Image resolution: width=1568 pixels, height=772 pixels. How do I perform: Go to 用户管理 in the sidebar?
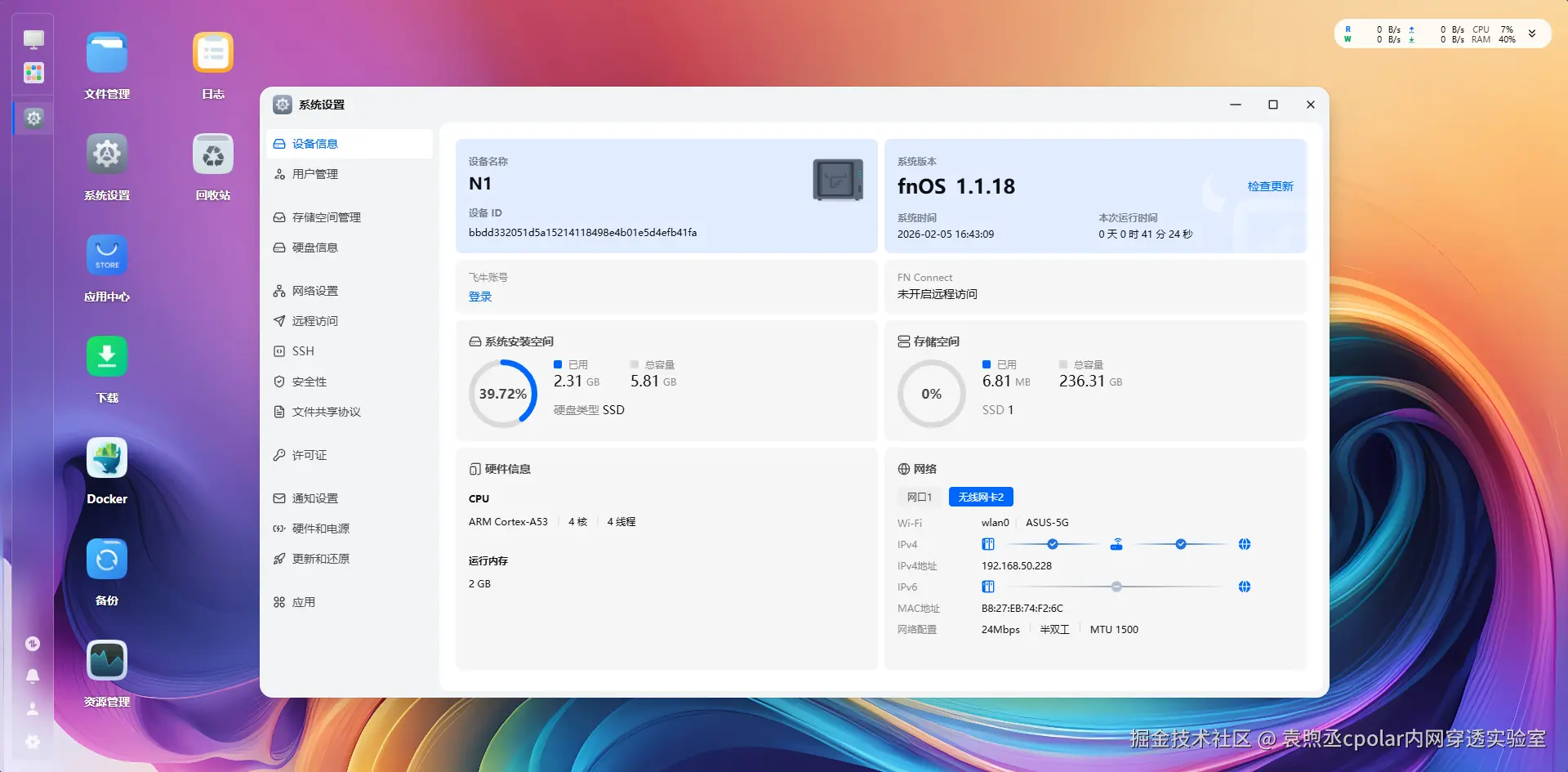click(350, 174)
